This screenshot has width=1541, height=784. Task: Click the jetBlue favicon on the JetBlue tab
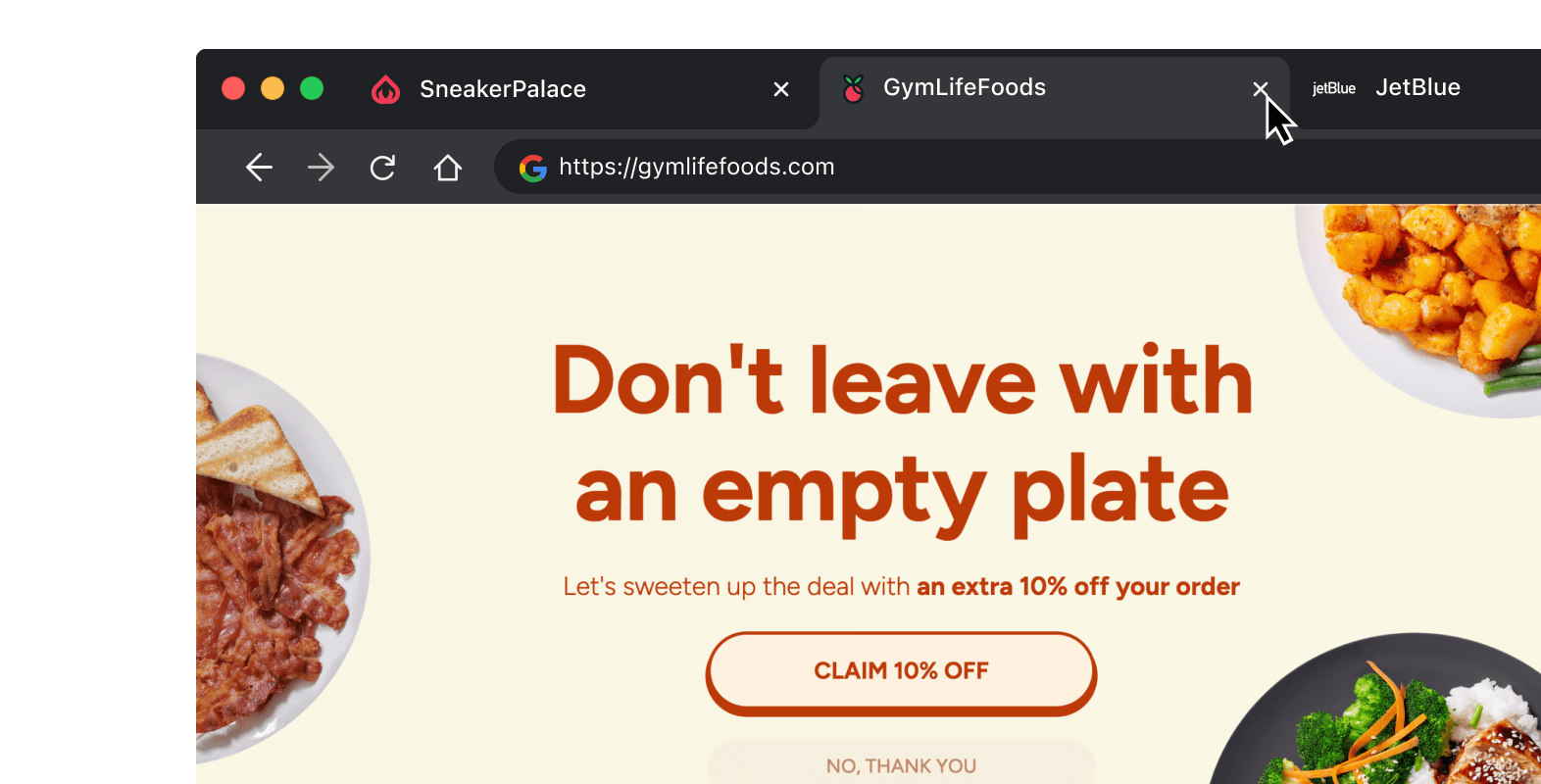[x=1333, y=88]
